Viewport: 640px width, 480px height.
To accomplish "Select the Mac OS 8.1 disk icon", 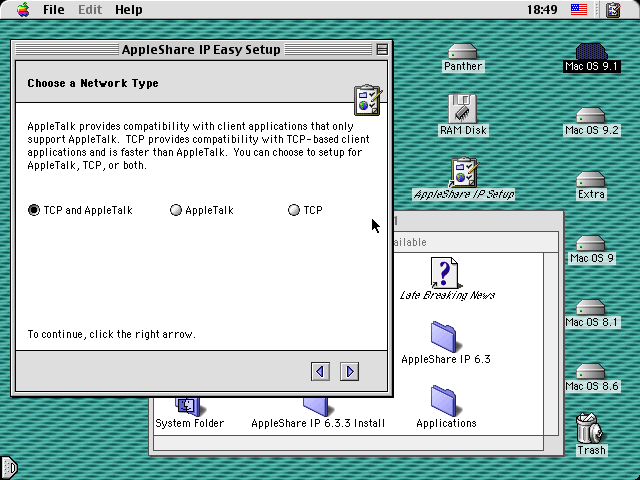I will tap(591, 308).
